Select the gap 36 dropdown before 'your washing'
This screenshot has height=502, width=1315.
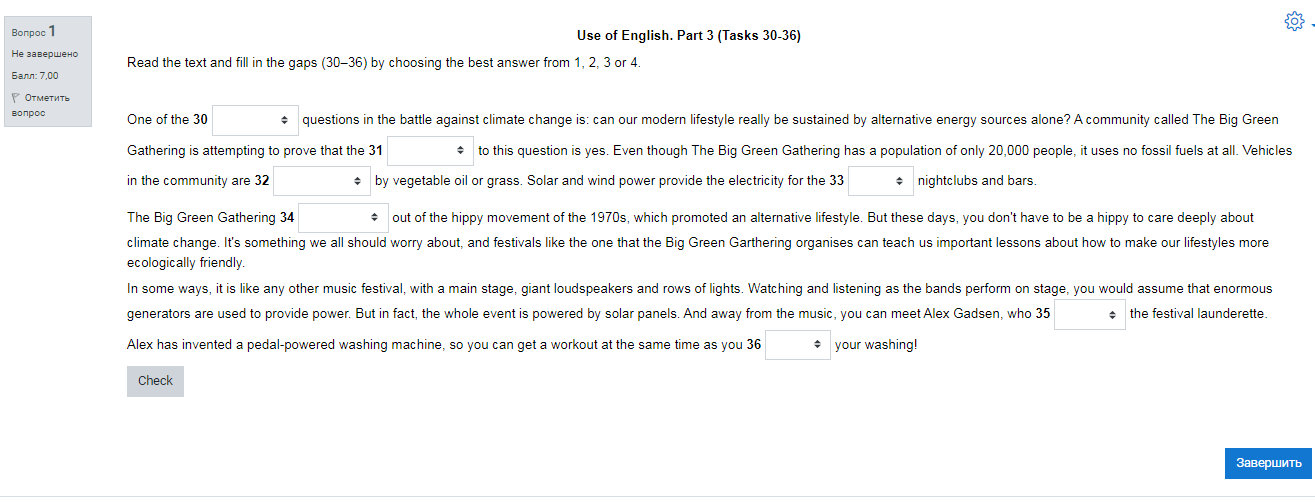click(797, 345)
